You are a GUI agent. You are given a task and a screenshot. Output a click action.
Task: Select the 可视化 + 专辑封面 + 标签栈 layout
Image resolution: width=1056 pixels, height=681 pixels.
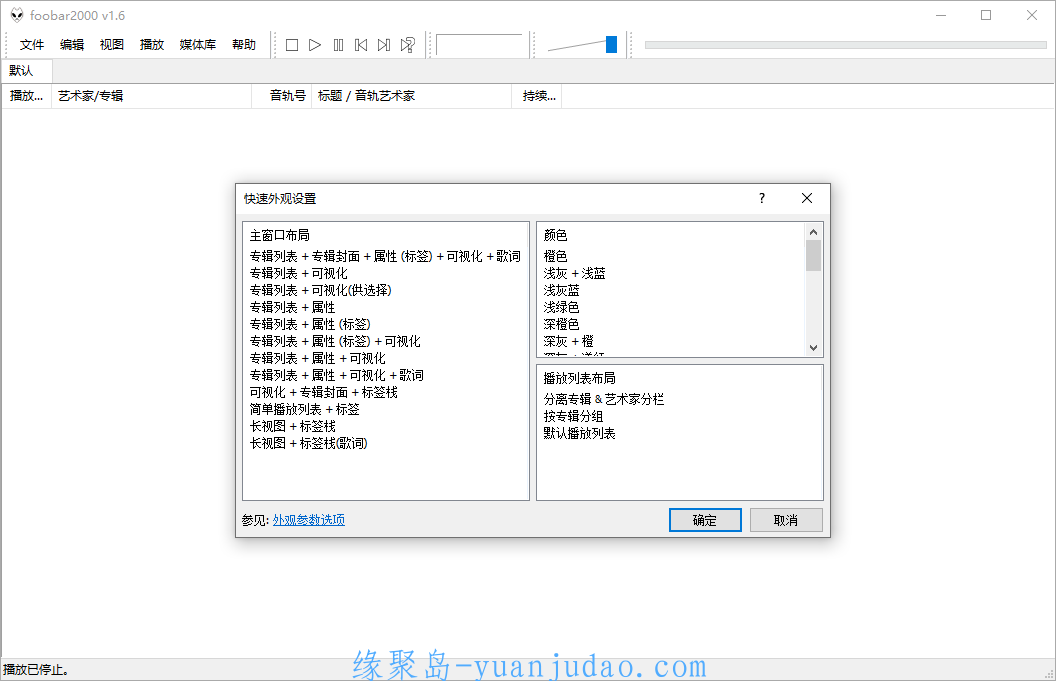tap(323, 392)
